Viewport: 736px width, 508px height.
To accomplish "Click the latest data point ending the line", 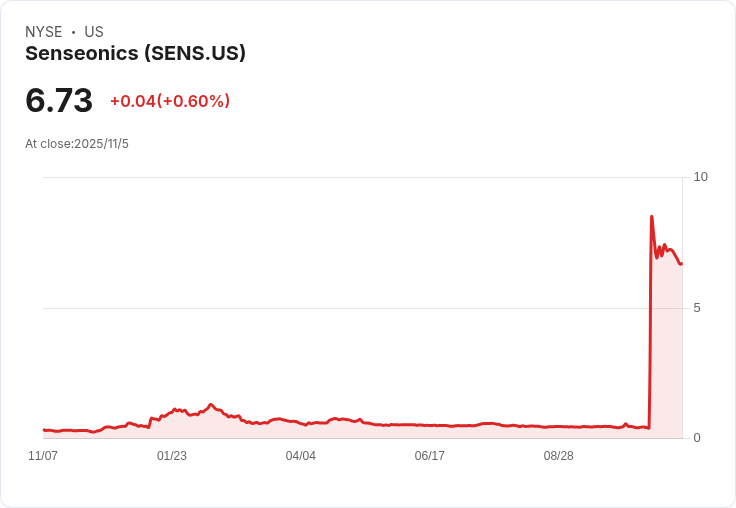I will [x=681, y=264].
